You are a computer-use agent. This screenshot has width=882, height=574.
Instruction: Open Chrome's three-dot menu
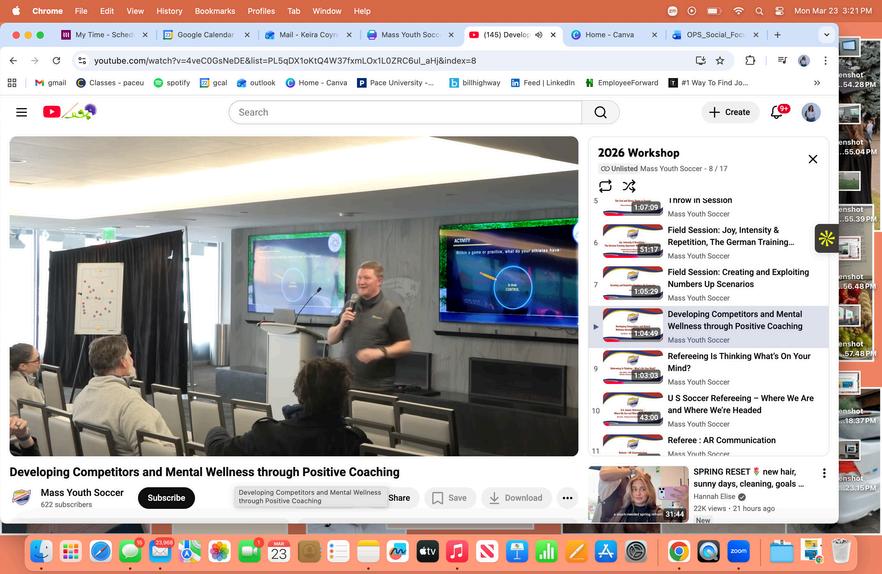point(825,60)
